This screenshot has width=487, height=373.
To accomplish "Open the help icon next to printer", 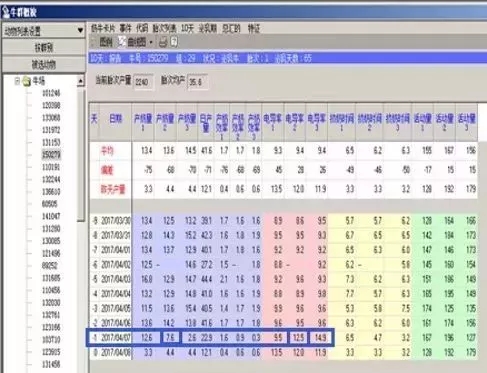I will click(174, 42).
